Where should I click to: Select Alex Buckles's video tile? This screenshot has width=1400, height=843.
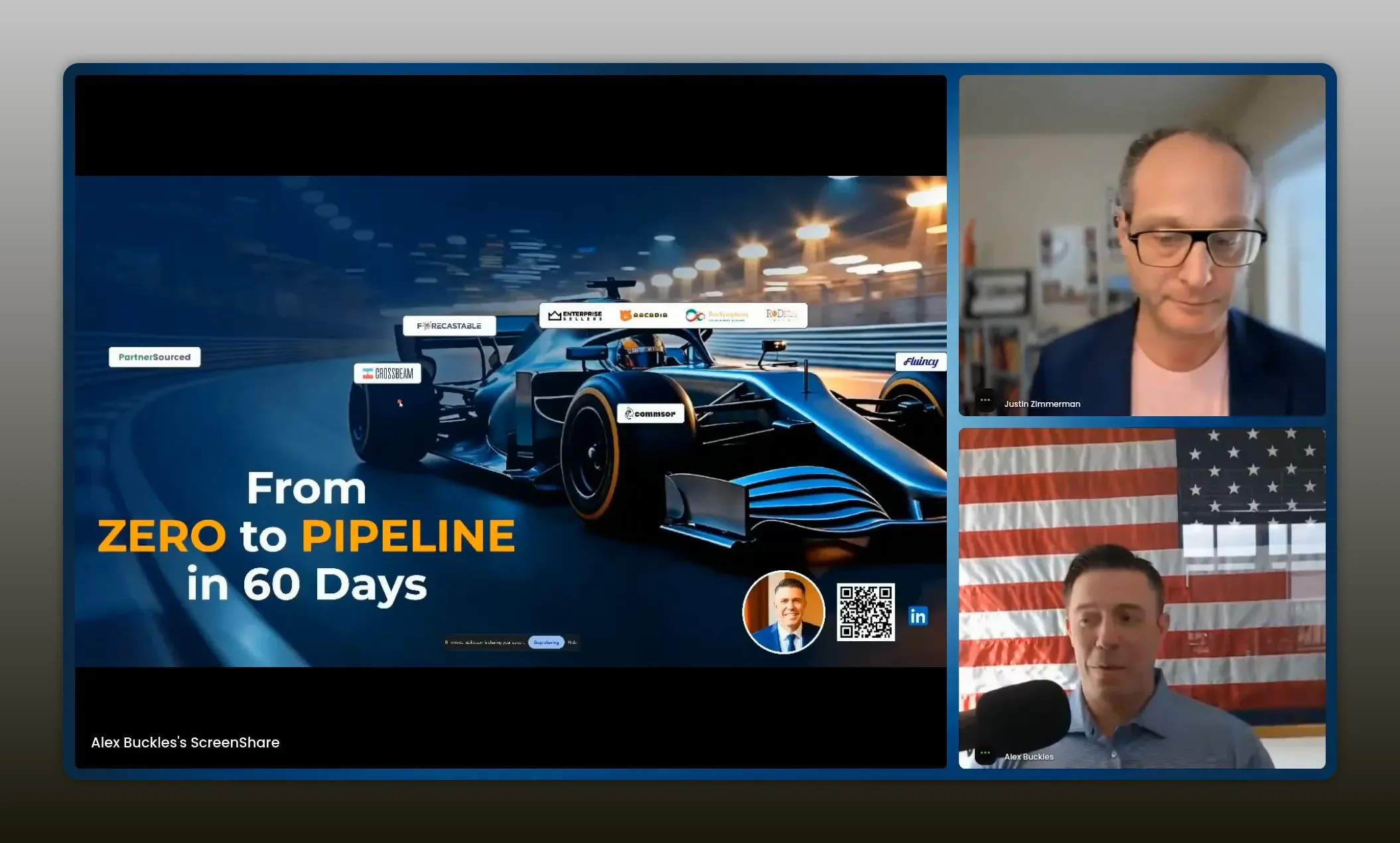[1141, 597]
